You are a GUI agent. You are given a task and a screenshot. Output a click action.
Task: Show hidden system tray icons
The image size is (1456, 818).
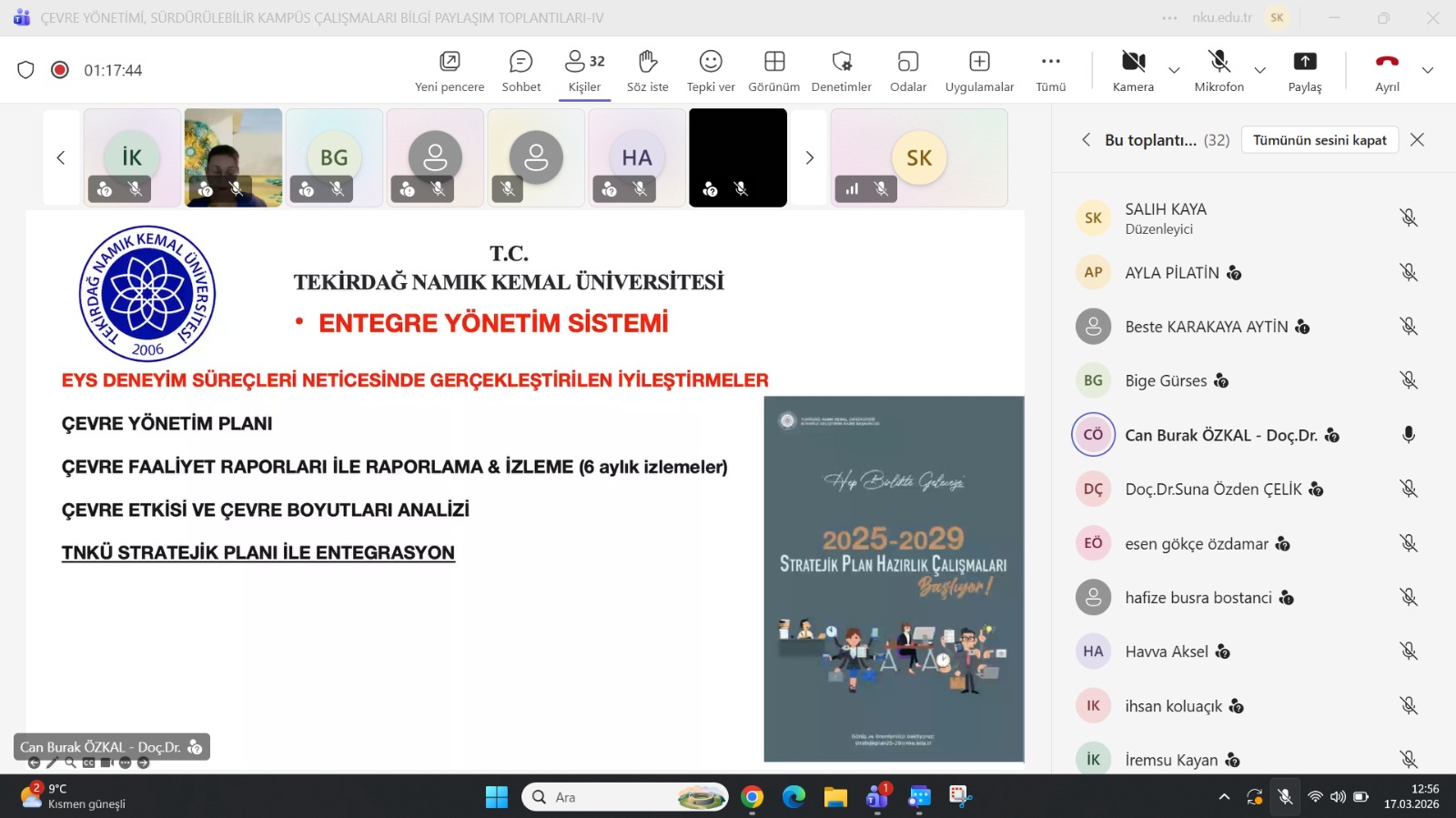1224,797
